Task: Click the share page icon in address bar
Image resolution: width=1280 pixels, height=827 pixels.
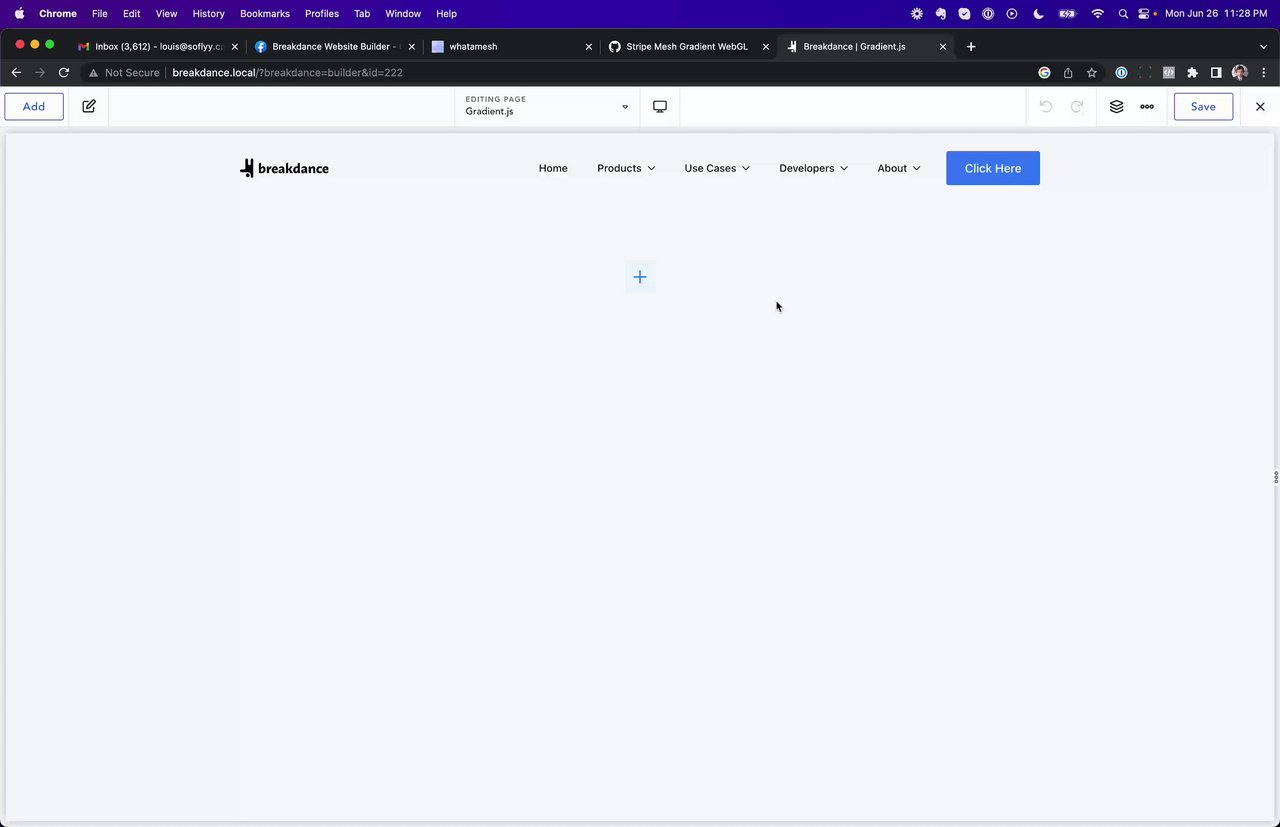Action: [1068, 72]
